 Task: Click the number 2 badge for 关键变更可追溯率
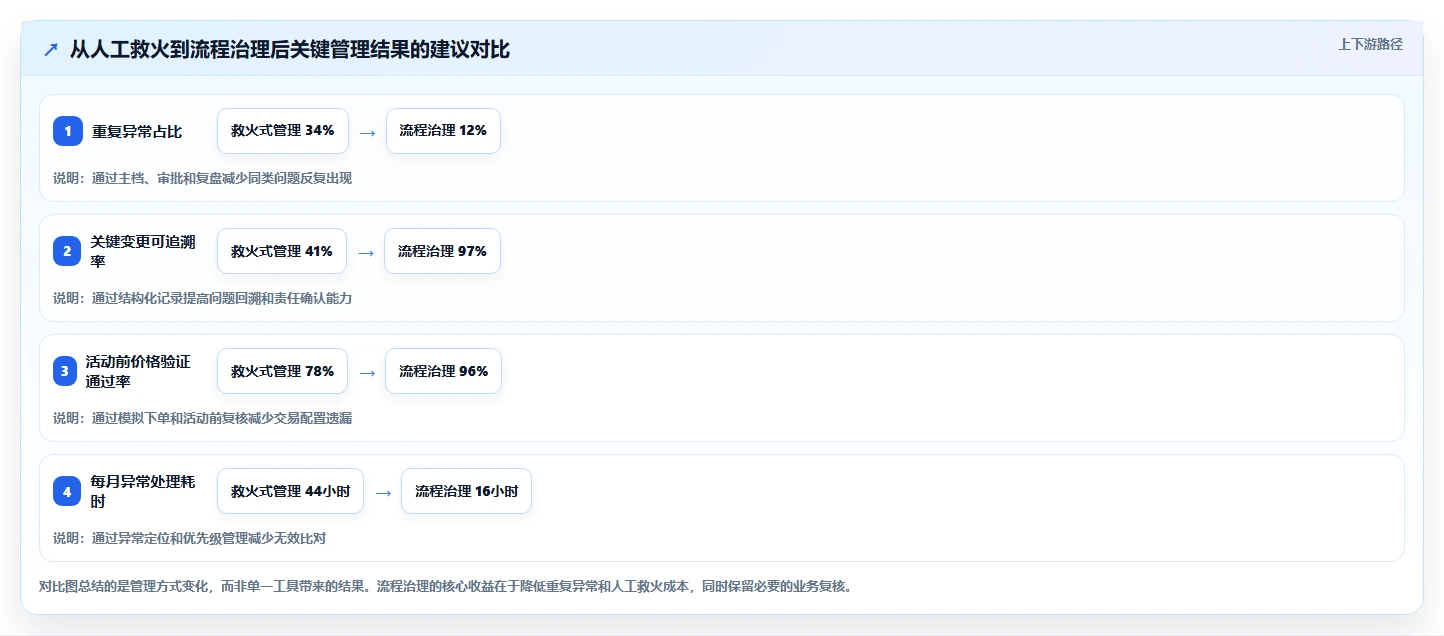[68, 251]
